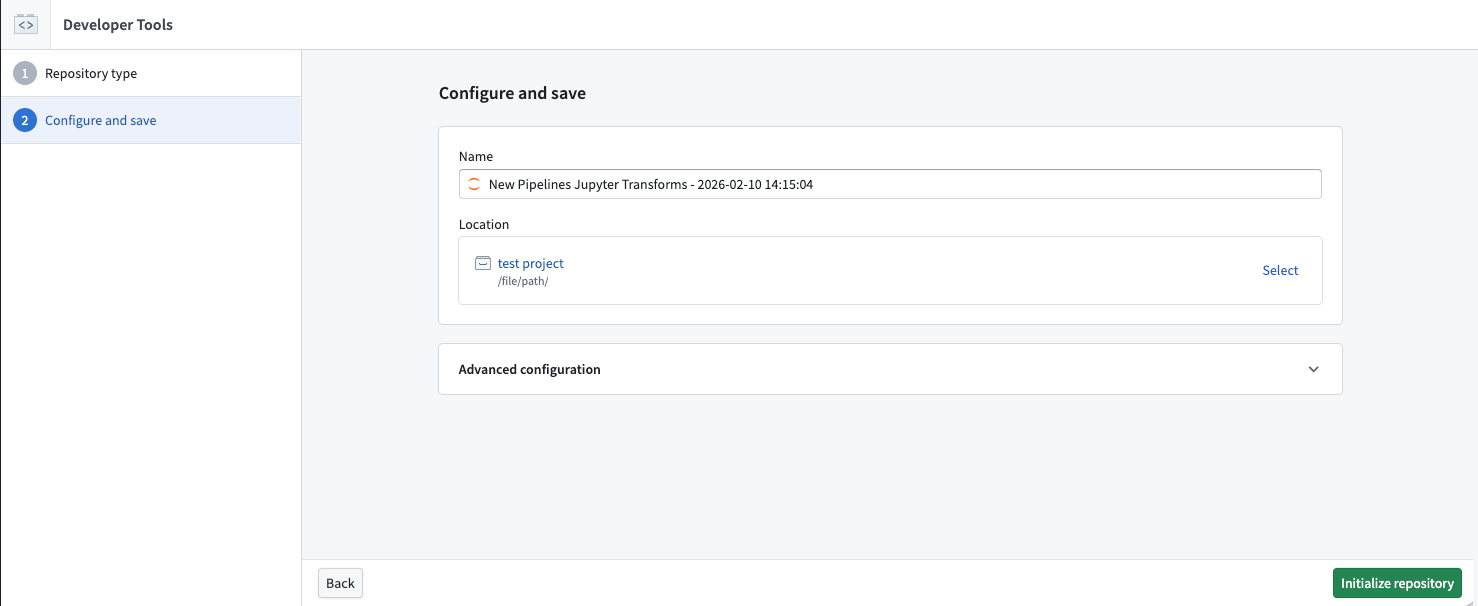The width and height of the screenshot is (1478, 606).
Task: Click Select to change location
Action: (1280, 270)
